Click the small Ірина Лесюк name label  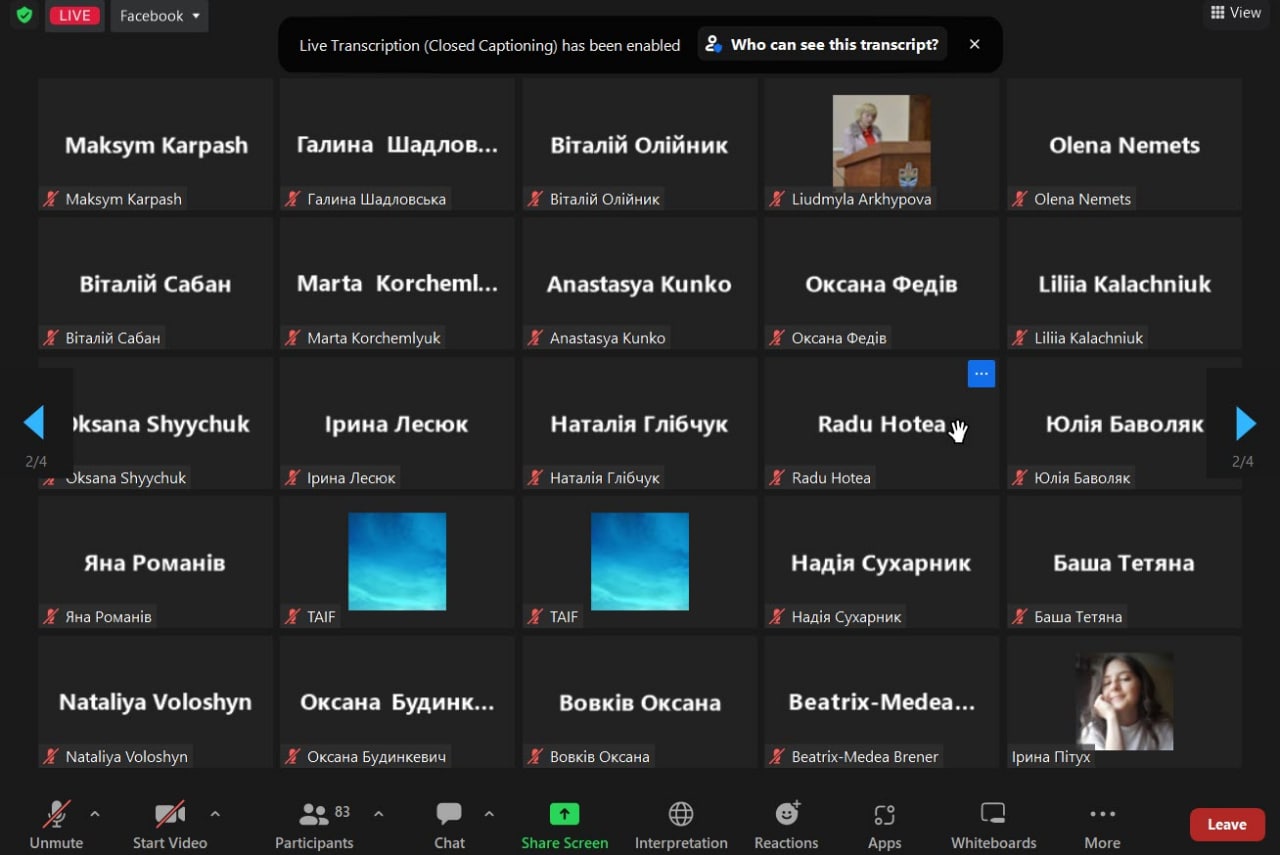click(x=351, y=478)
